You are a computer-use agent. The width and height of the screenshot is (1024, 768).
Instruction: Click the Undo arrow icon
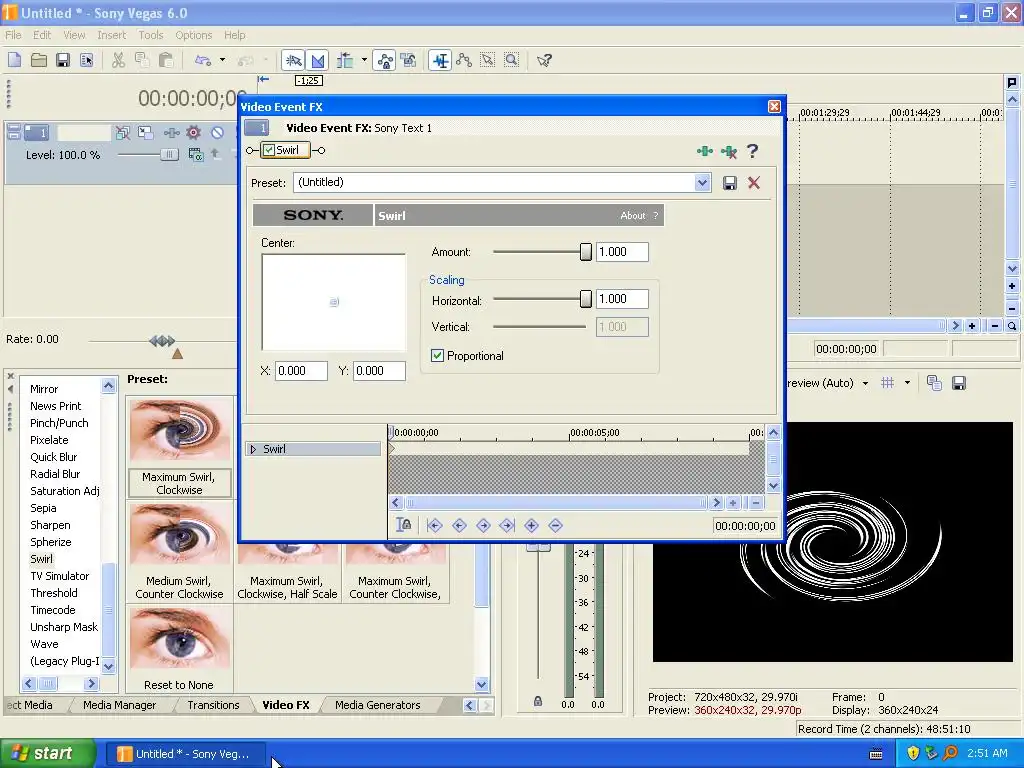(203, 61)
